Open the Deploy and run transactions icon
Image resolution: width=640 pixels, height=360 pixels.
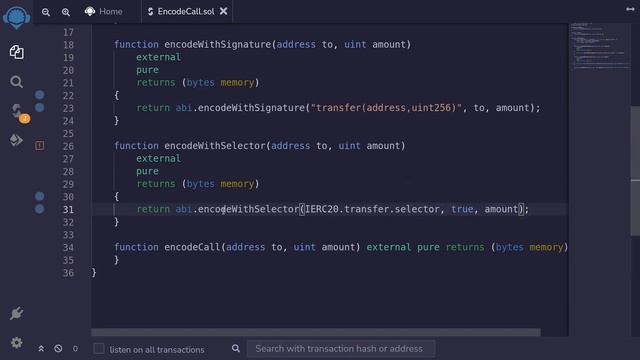[x=16, y=140]
